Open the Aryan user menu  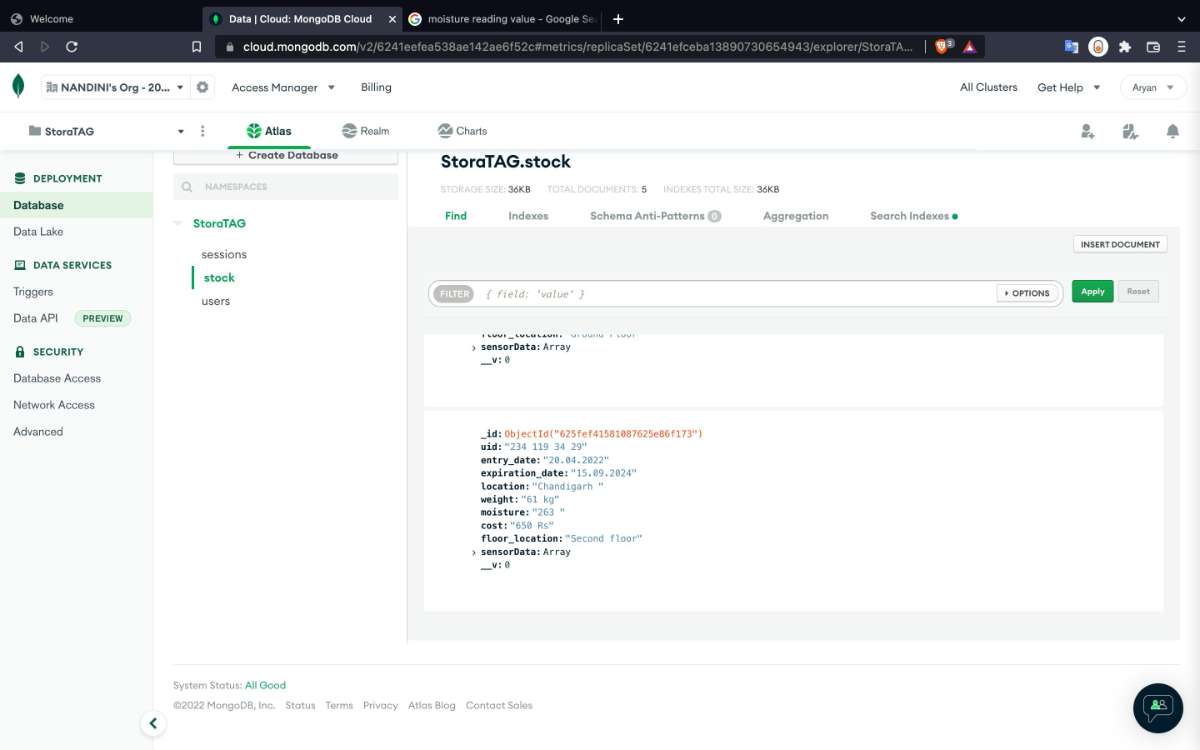click(1153, 88)
